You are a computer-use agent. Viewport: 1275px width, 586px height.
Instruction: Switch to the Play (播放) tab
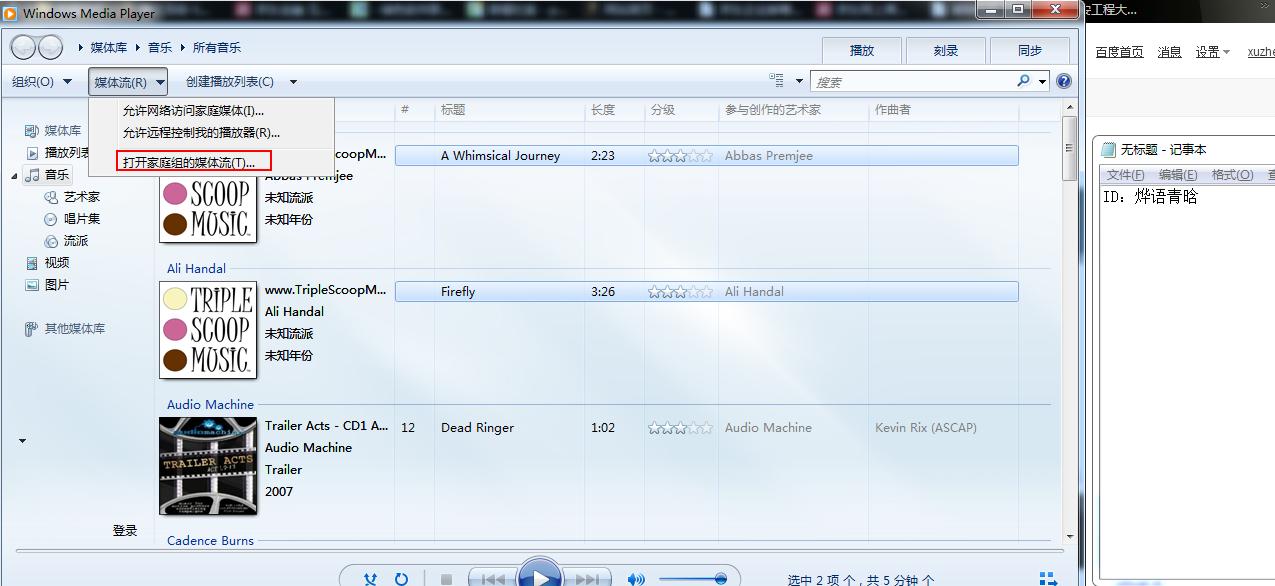[x=861, y=51]
